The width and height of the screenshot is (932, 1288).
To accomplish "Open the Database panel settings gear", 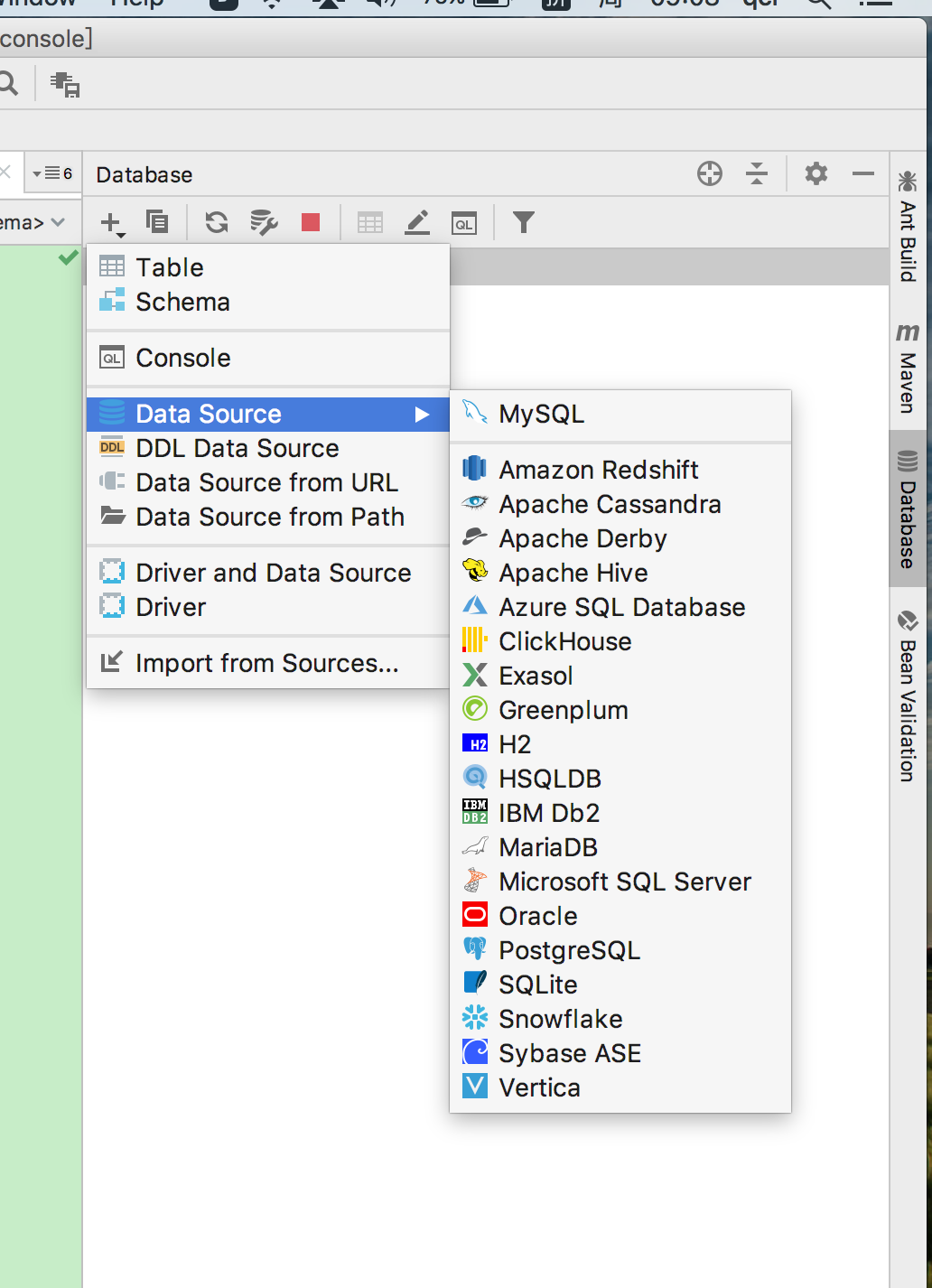I will (816, 173).
